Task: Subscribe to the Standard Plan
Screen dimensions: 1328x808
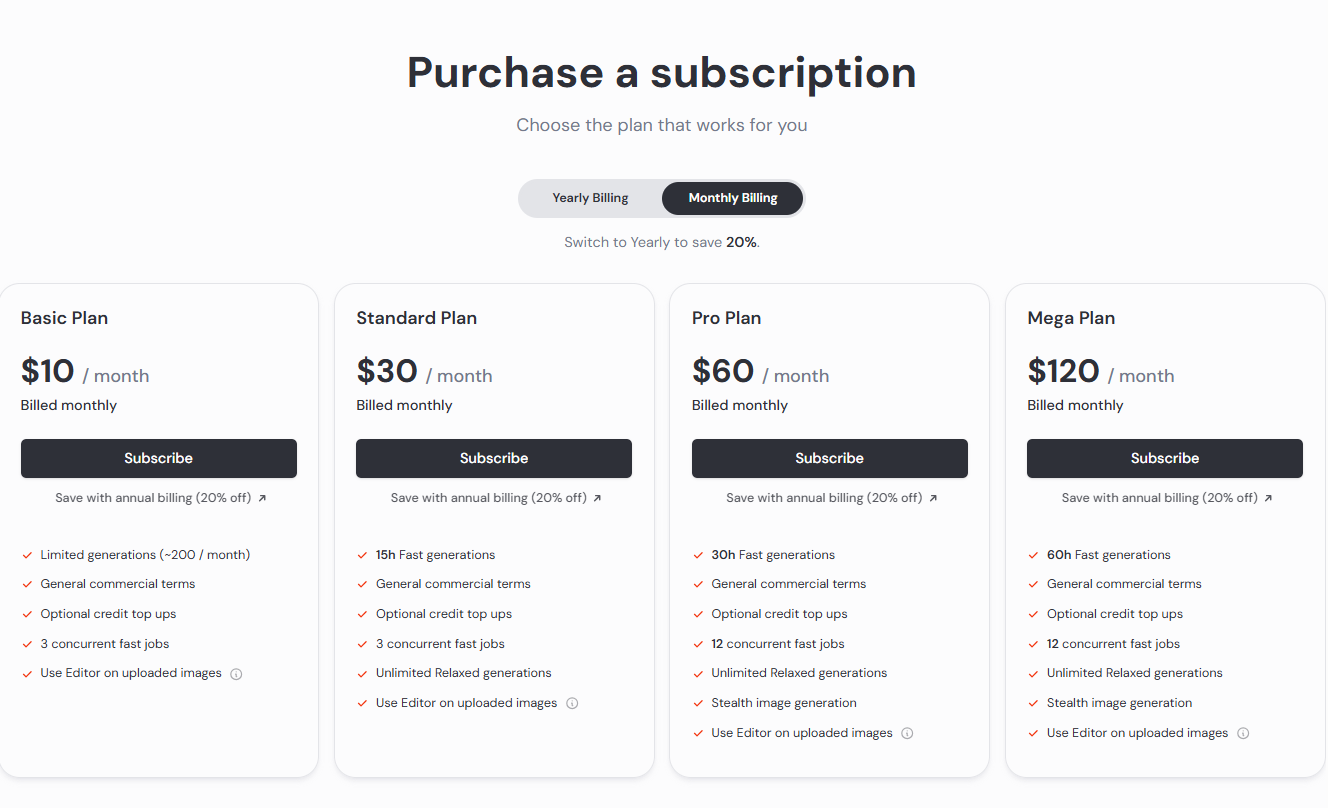Action: [494, 458]
